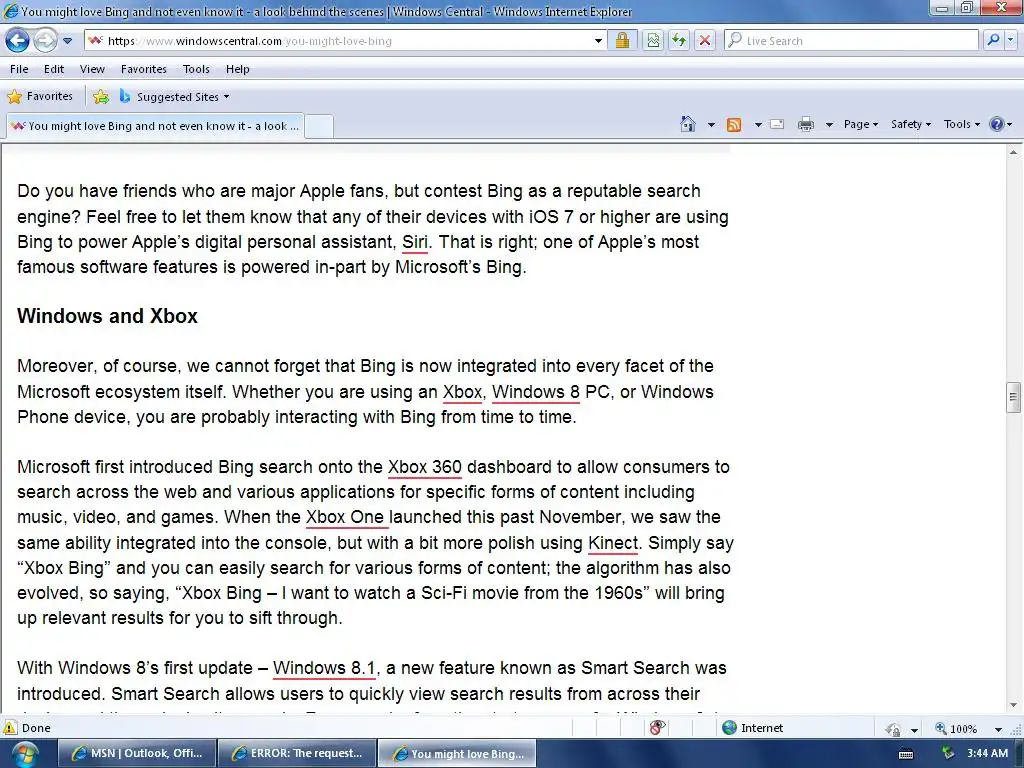Viewport: 1024px width, 768px height.
Task: Select the 'You might love Bing' tab
Action: [155, 125]
